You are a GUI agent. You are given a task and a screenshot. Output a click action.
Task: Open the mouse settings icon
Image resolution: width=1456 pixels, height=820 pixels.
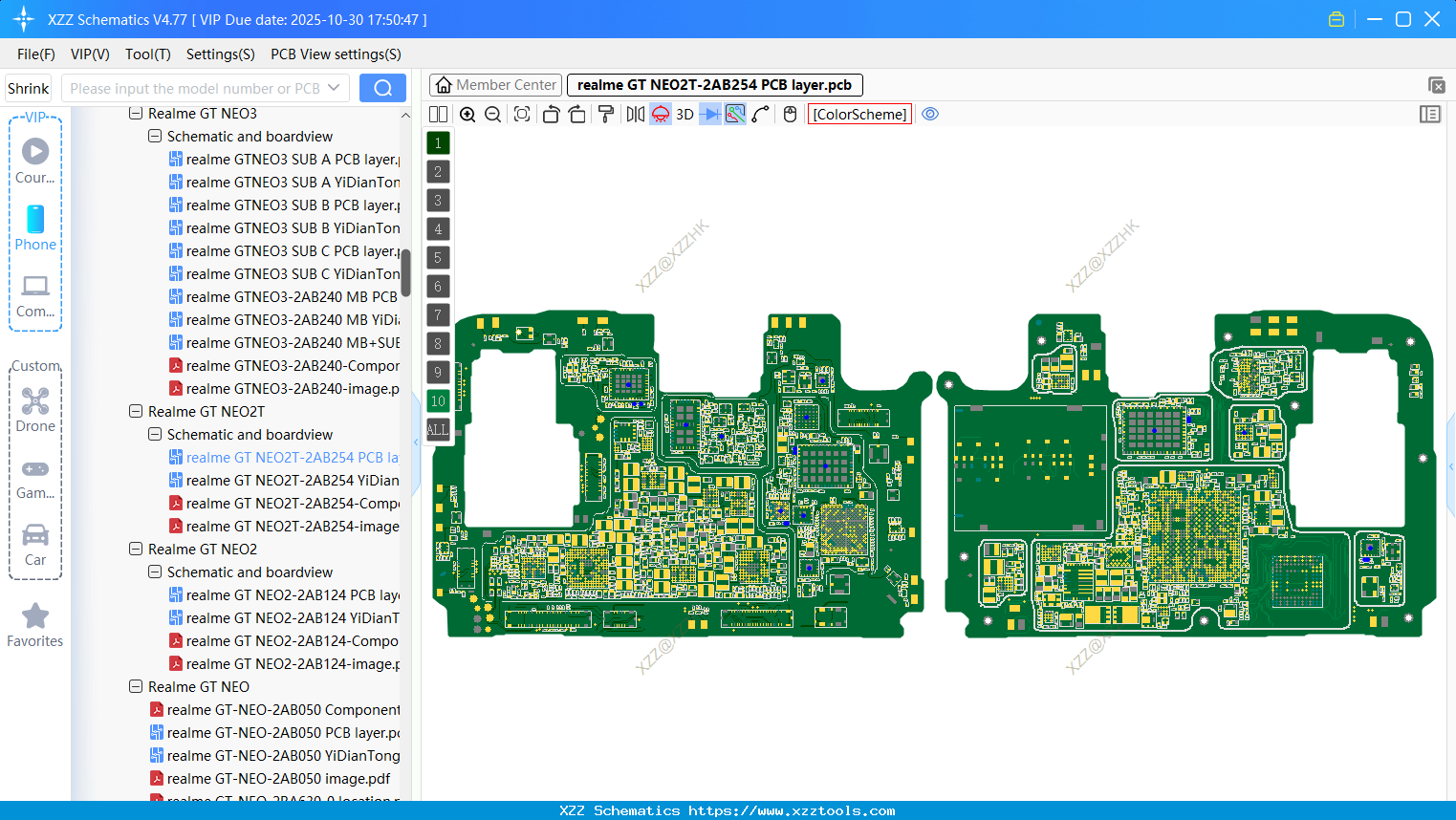tap(789, 114)
